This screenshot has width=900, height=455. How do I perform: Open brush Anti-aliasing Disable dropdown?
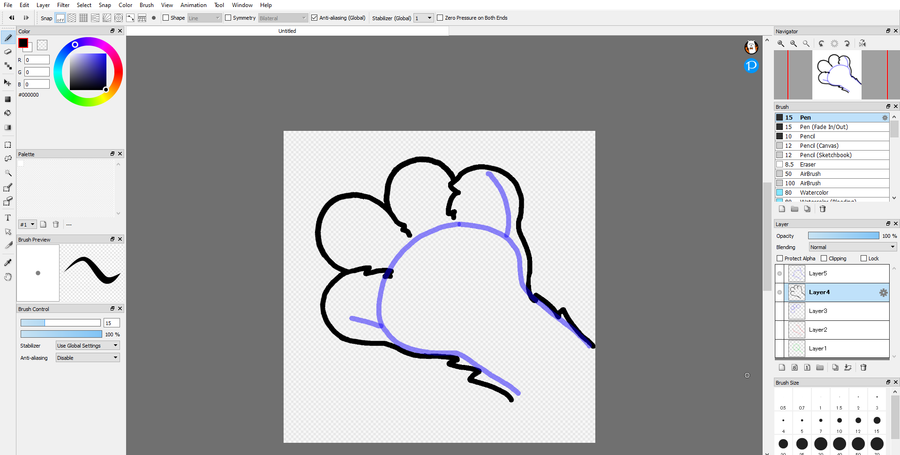87,358
